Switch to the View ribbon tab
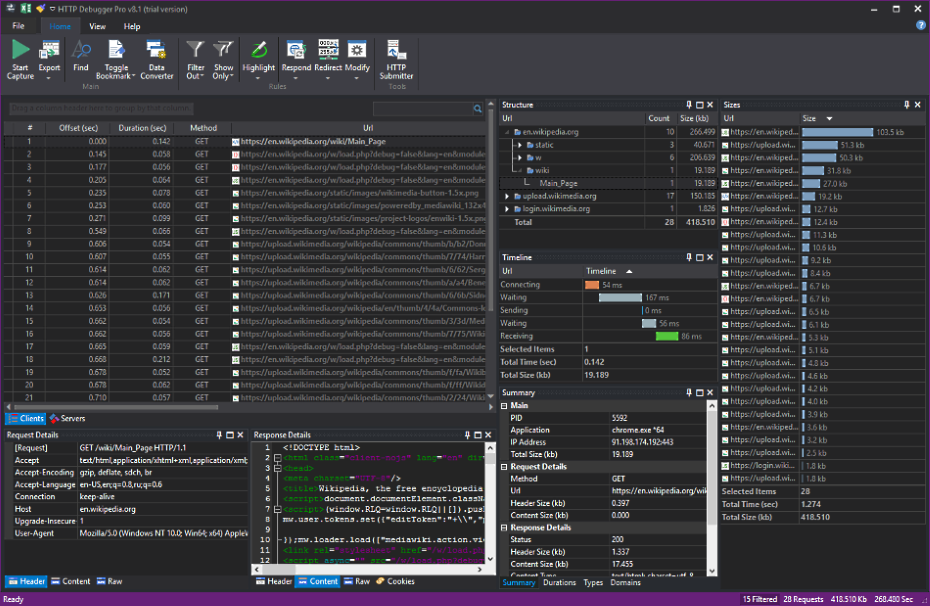Image resolution: width=930 pixels, height=606 pixels. pyautogui.click(x=97, y=26)
